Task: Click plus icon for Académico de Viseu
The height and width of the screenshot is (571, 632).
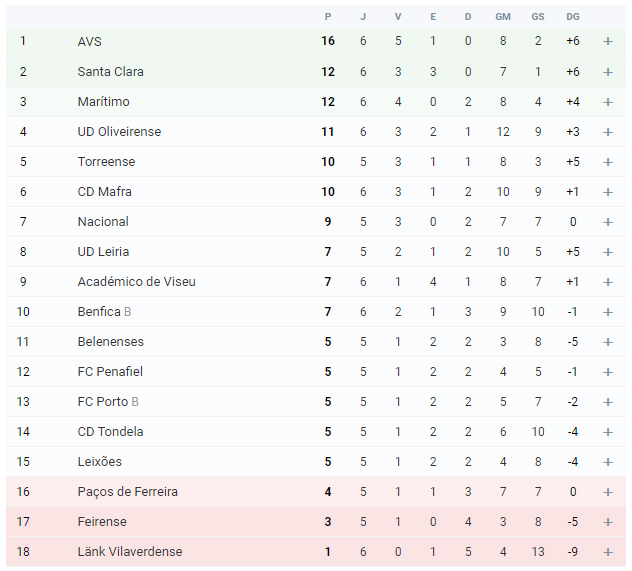Action: tap(608, 282)
